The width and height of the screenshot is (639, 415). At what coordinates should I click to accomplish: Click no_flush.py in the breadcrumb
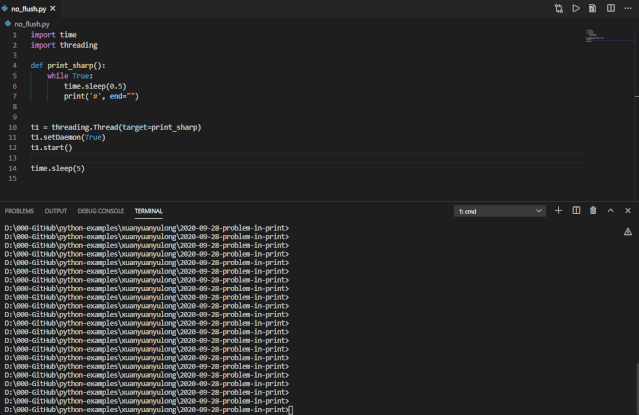pyautogui.click(x=30, y=23)
